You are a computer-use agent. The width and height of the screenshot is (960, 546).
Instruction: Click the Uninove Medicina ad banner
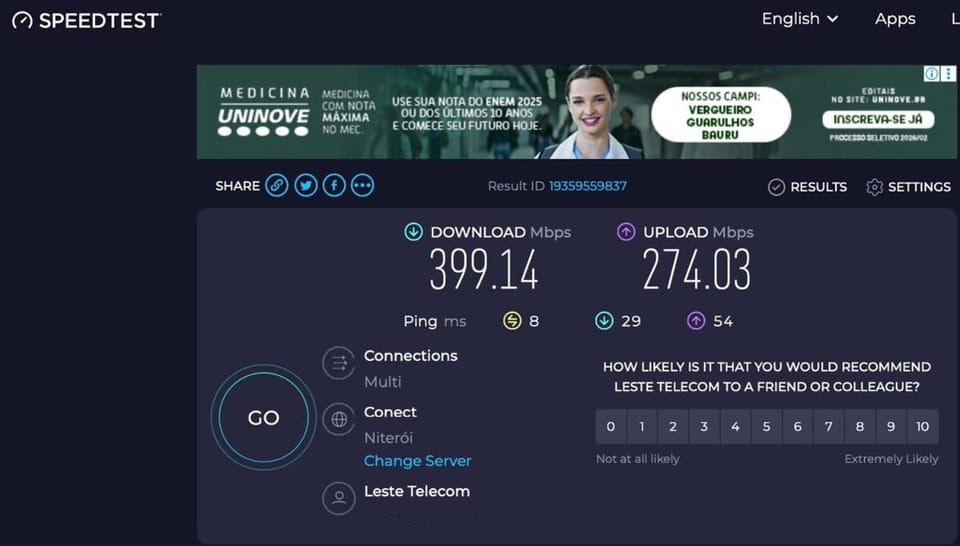[x=577, y=112]
